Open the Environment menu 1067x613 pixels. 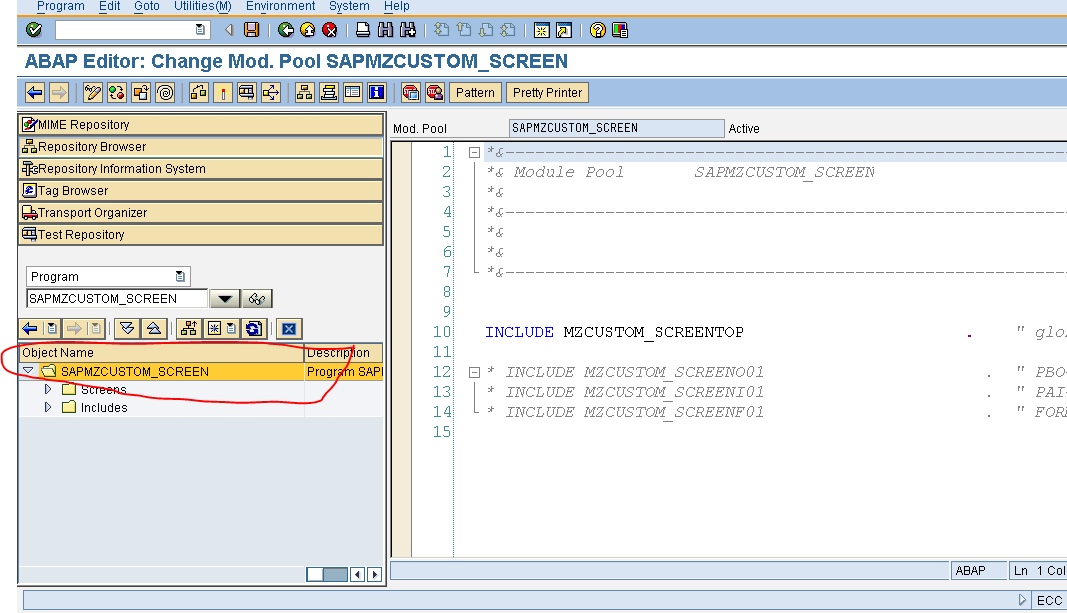coord(280,6)
